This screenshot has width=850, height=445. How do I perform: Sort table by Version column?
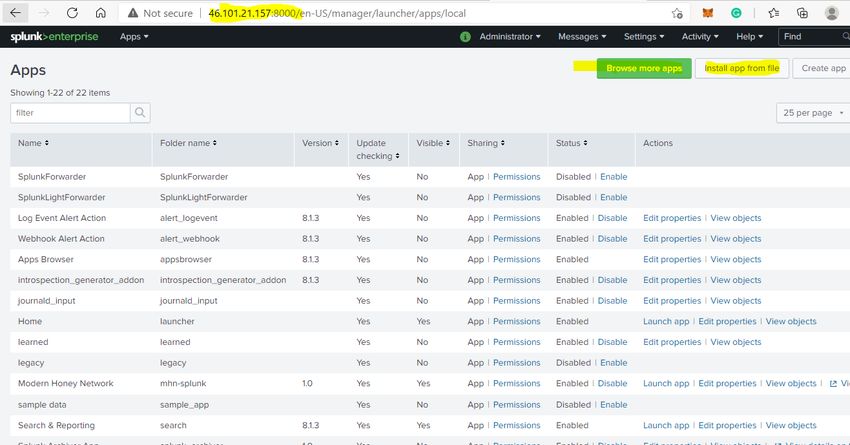pyautogui.click(x=320, y=143)
